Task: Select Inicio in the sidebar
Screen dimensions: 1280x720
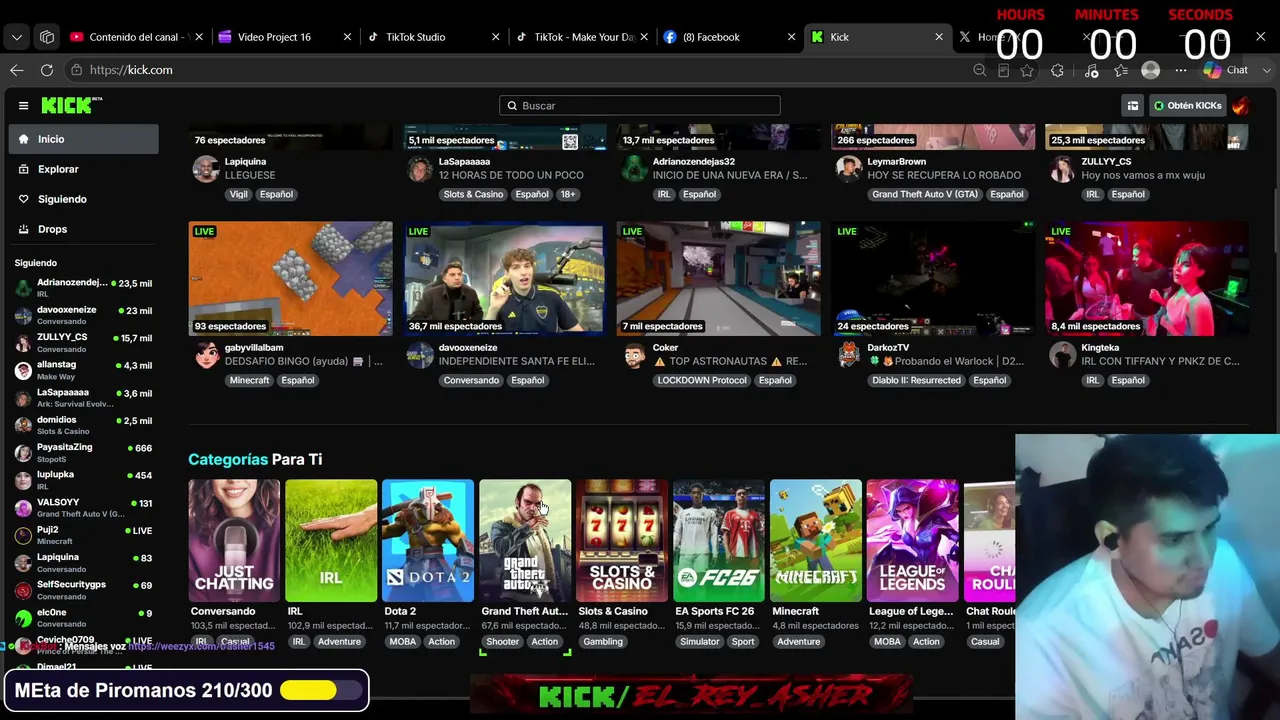Action: 83,139
